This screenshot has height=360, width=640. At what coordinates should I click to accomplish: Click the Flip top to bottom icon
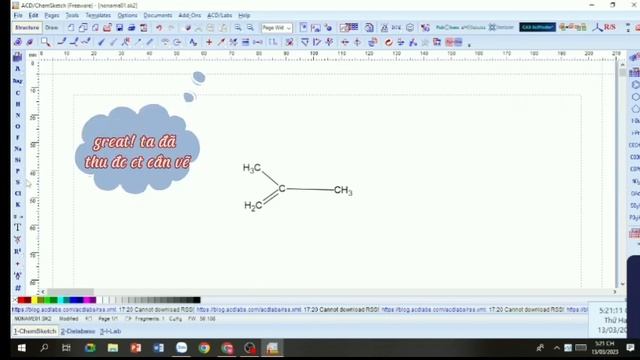click(x=357, y=42)
